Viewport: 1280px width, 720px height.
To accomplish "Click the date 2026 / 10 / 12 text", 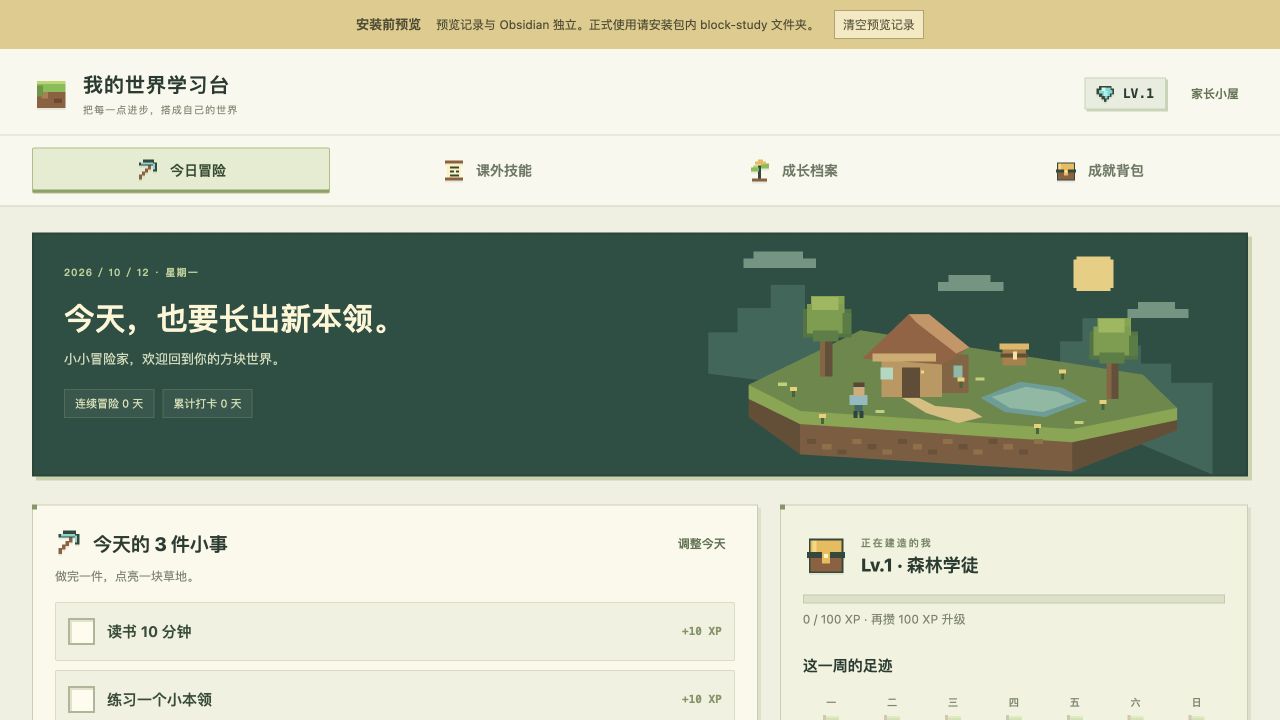I will point(106,273).
